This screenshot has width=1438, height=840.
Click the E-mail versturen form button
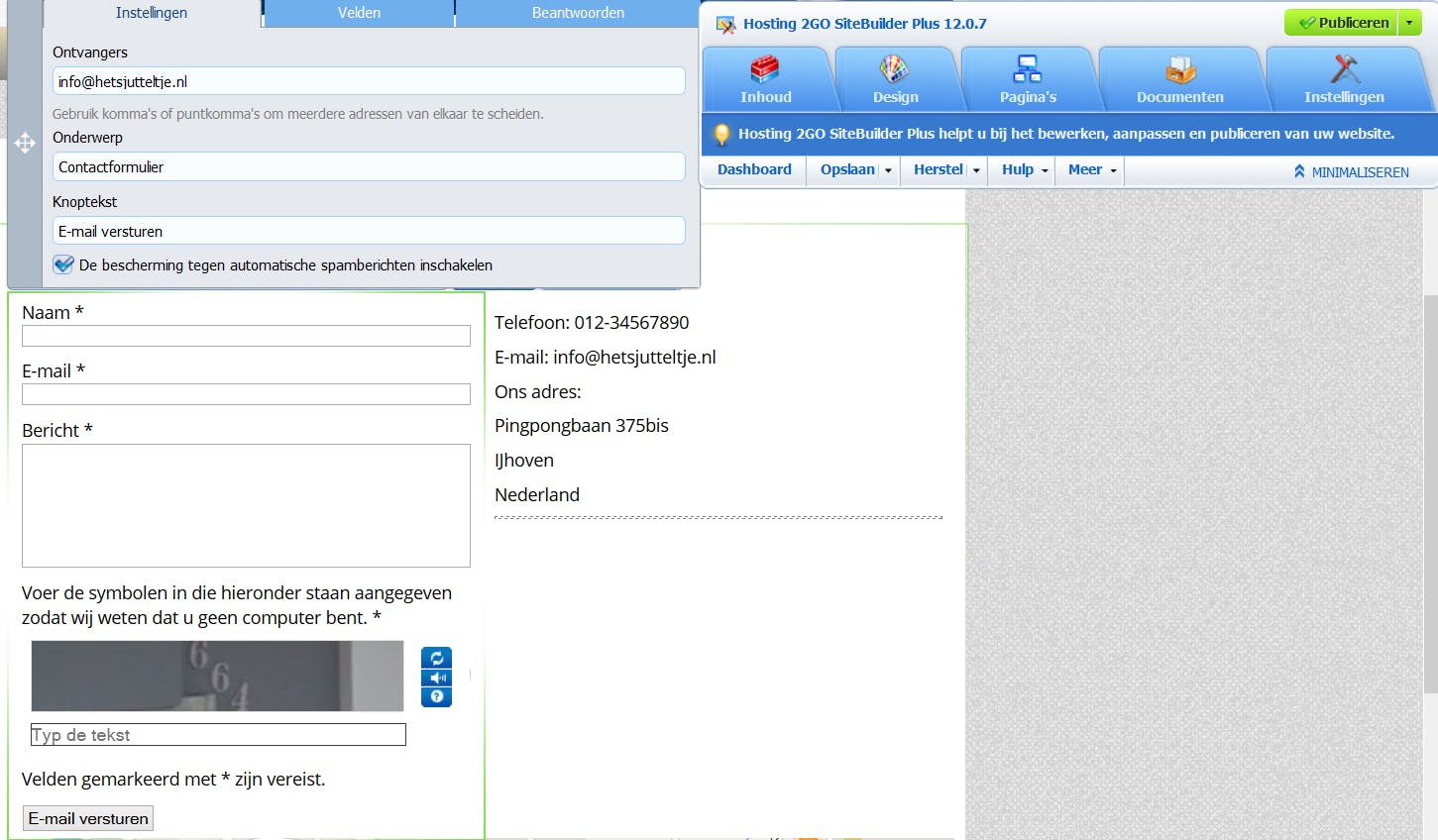tap(88, 818)
